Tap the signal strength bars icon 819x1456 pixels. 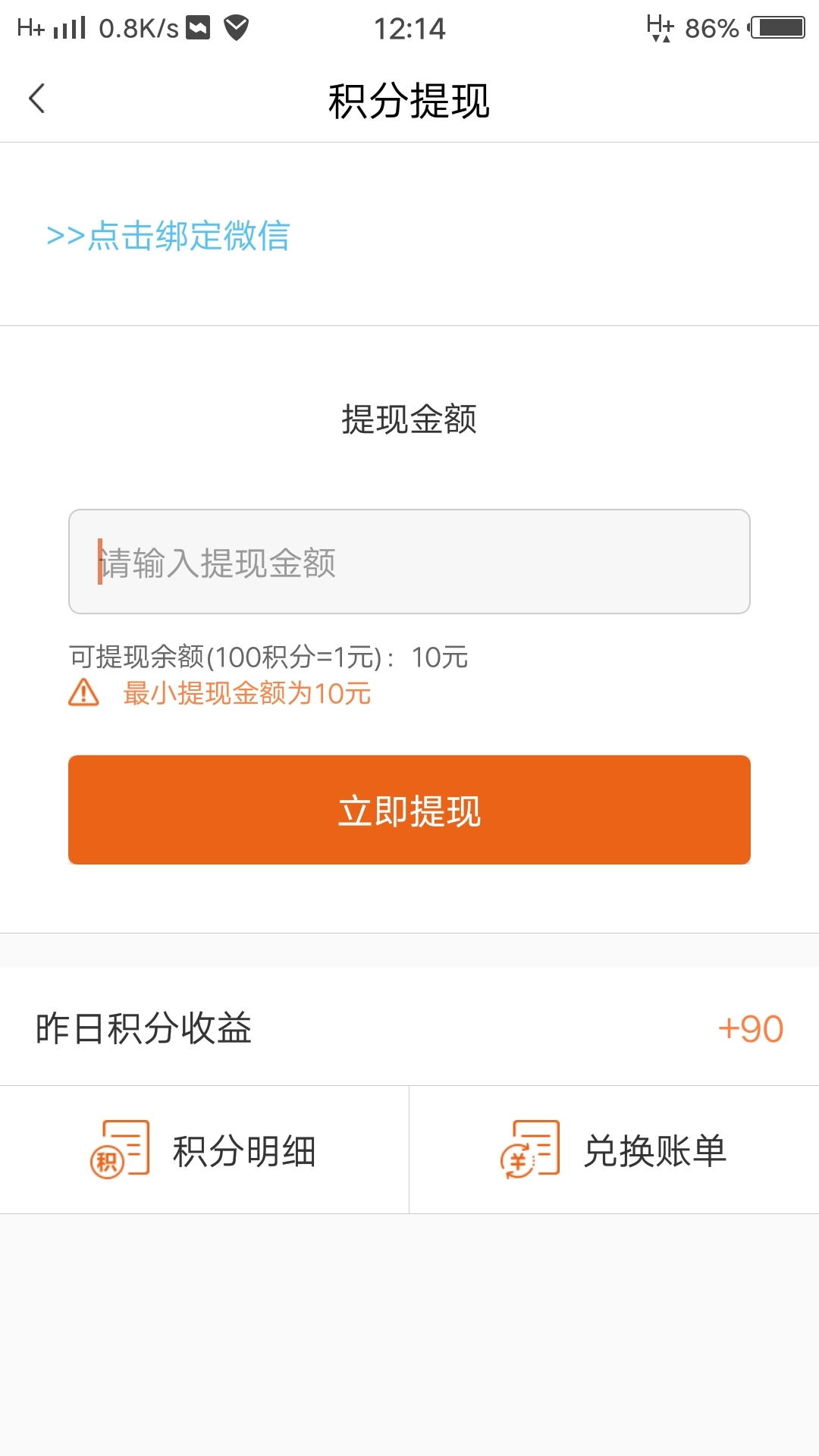[x=69, y=28]
